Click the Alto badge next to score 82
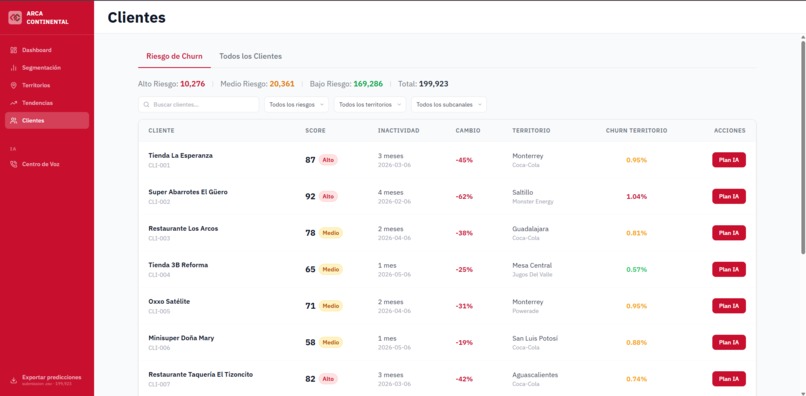Image resolution: width=806 pixels, height=396 pixels. tap(328, 379)
